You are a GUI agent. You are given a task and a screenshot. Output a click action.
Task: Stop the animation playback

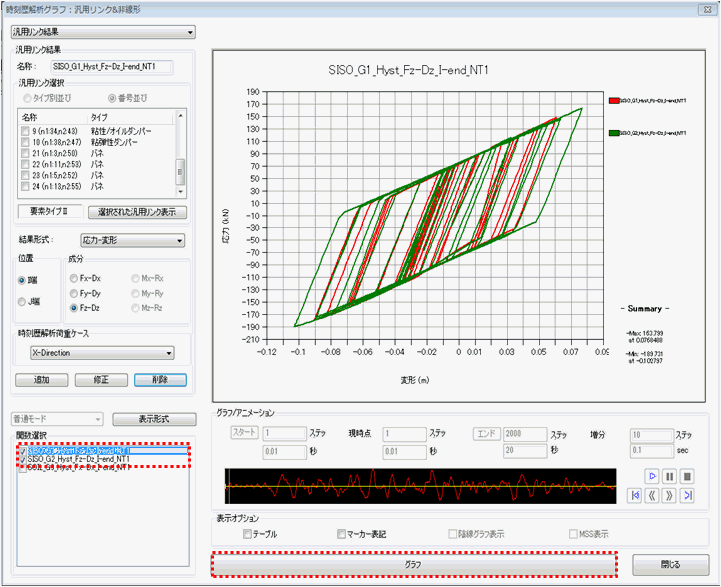pyautogui.click(x=687, y=476)
